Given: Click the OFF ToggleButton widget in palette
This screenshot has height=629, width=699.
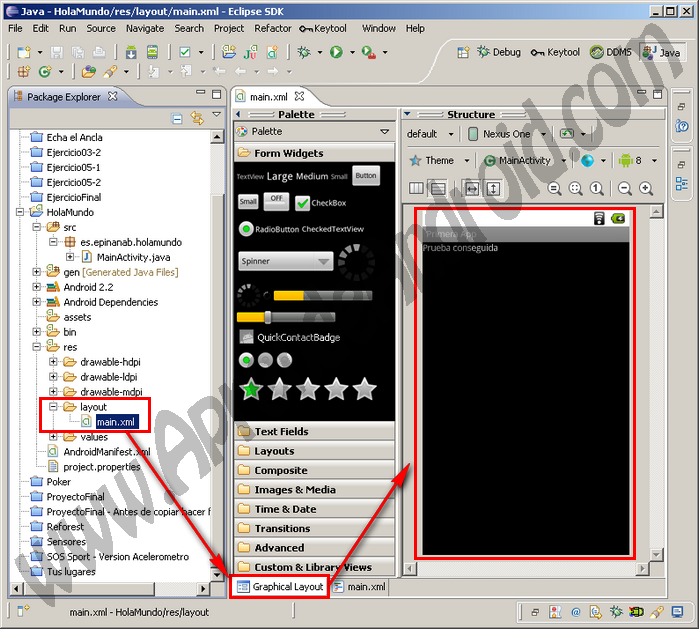Looking at the screenshot, I should tap(276, 201).
